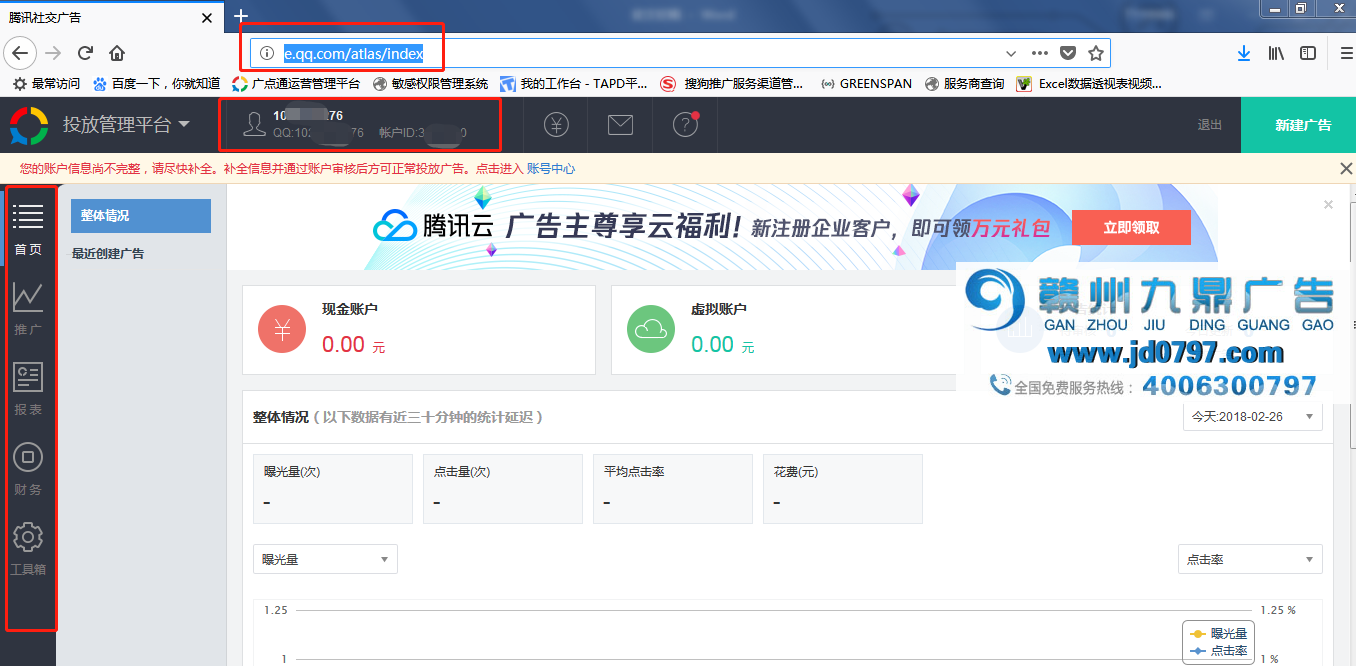Click the 退出 logout link
This screenshot has height=666, width=1356.
click(1210, 125)
